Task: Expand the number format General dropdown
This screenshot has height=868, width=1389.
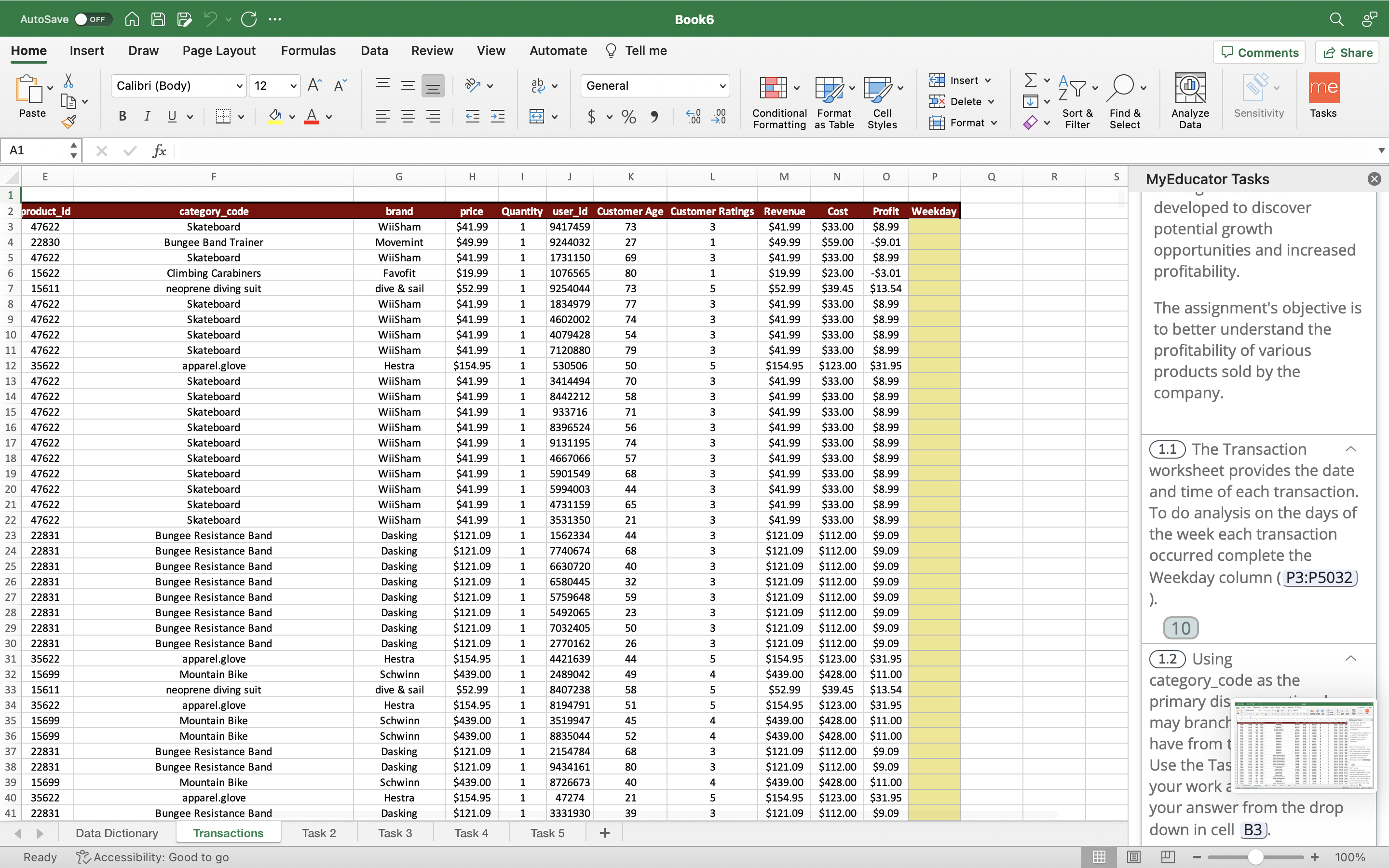Action: (722, 86)
